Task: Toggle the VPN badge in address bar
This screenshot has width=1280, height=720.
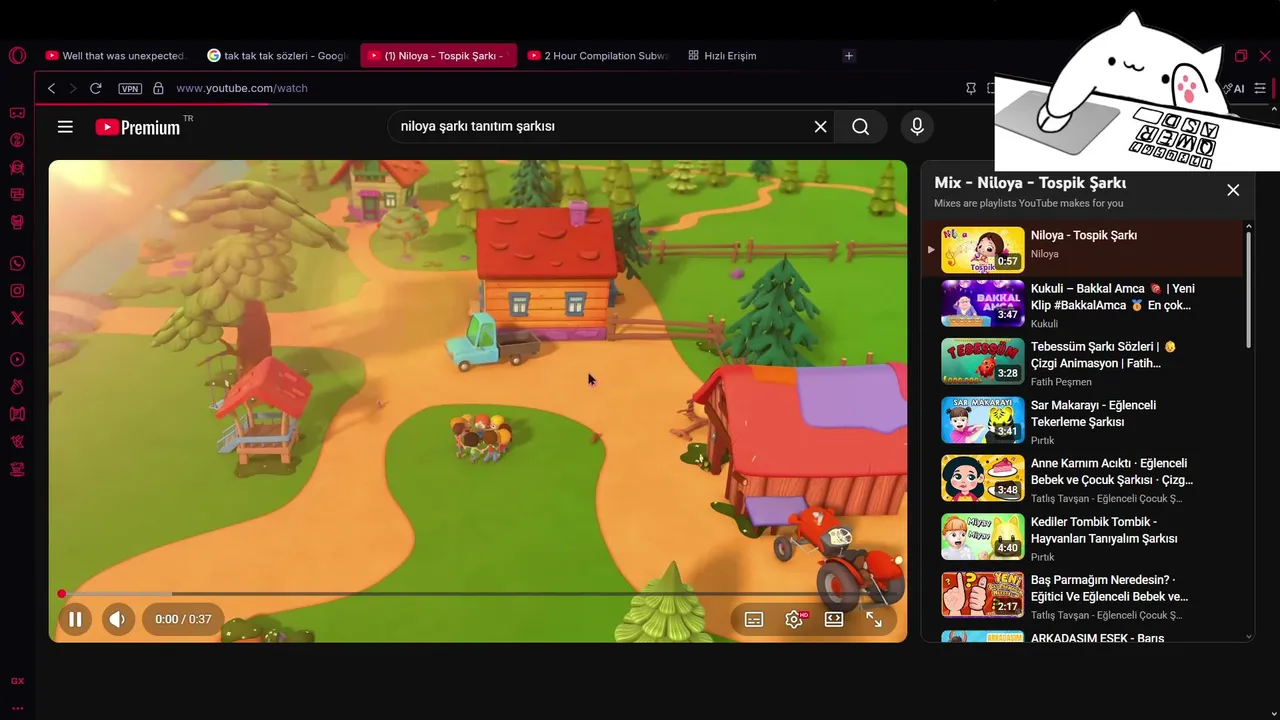Action: pyautogui.click(x=130, y=88)
